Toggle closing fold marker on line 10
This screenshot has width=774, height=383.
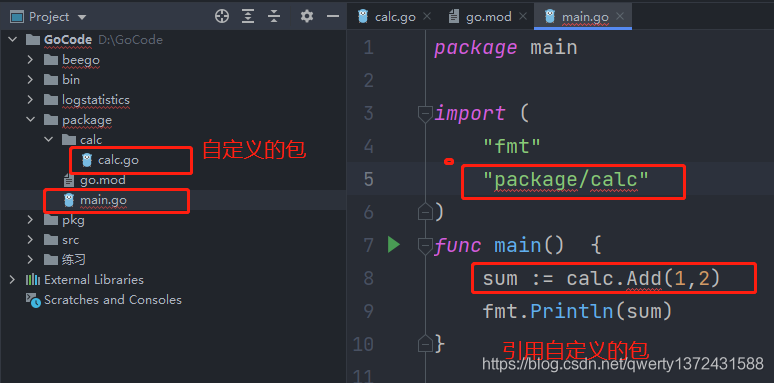point(425,344)
